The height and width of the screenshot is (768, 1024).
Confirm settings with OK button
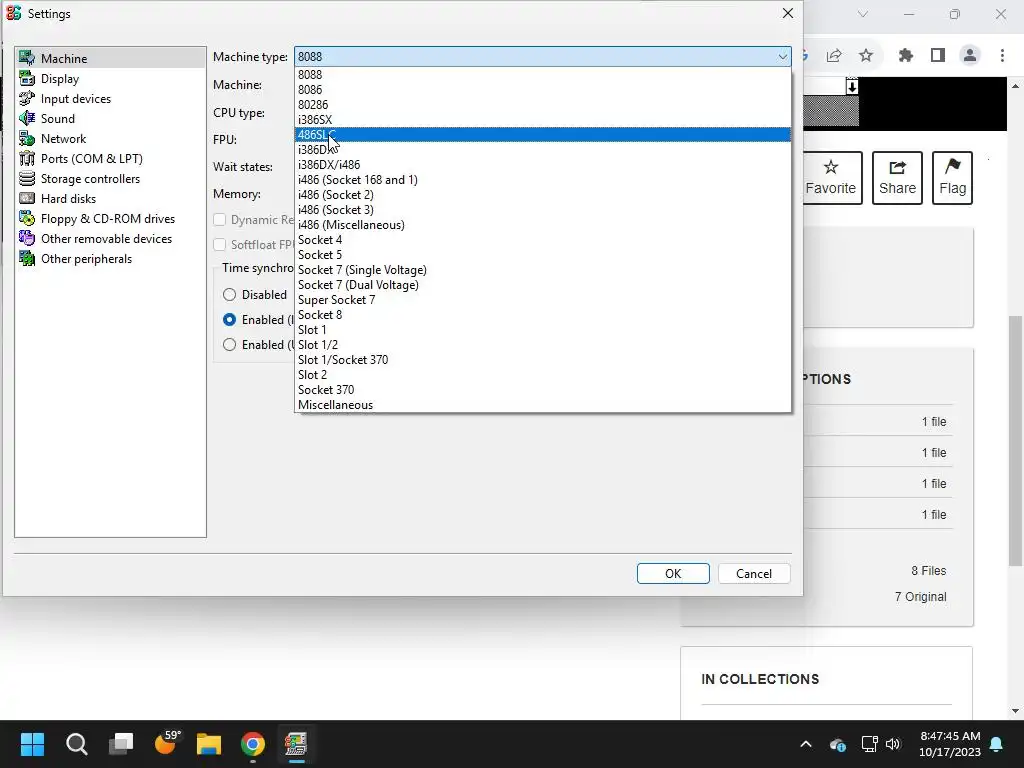click(x=673, y=573)
